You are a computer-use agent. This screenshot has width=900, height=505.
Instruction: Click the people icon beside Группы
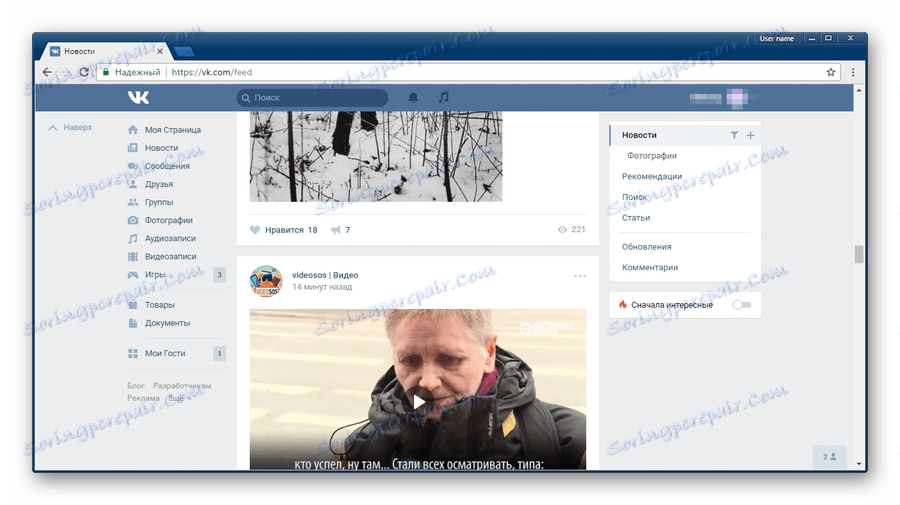[x=133, y=202]
